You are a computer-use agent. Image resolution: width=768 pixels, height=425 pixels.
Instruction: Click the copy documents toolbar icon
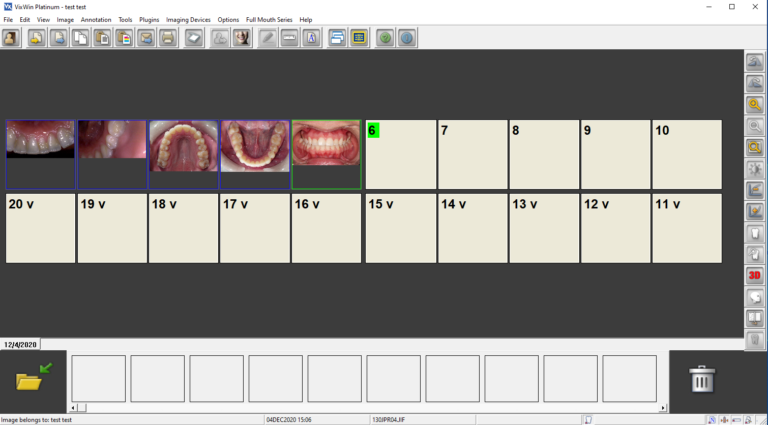[x=81, y=38]
